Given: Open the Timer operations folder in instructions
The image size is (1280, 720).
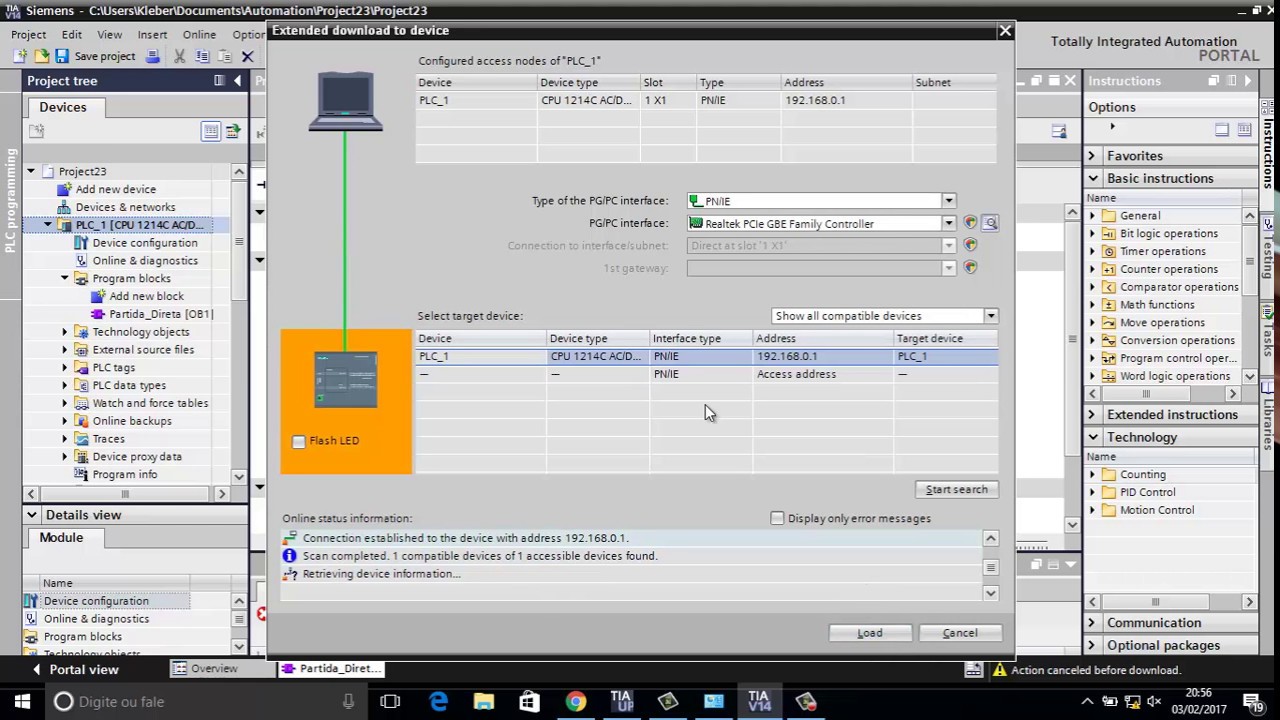Looking at the screenshot, I should 1162,251.
